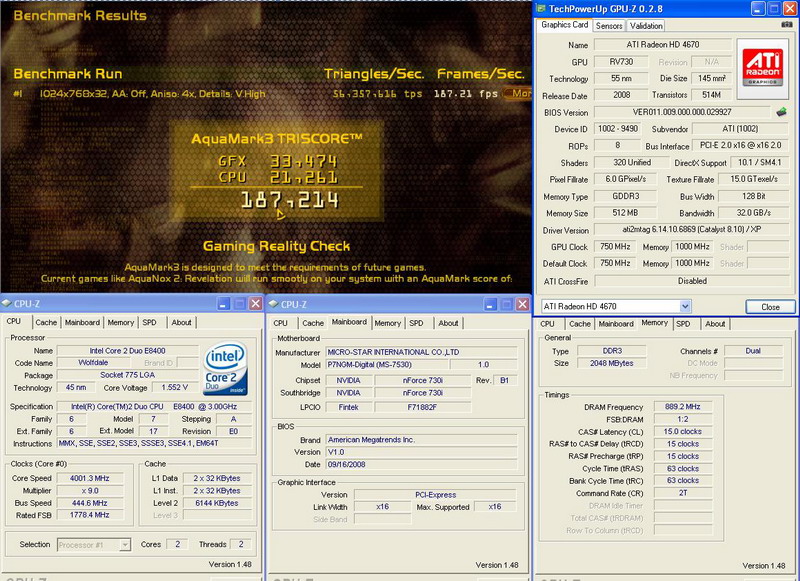Go to the SPD tab in the Timings CPU-Z window

click(683, 323)
